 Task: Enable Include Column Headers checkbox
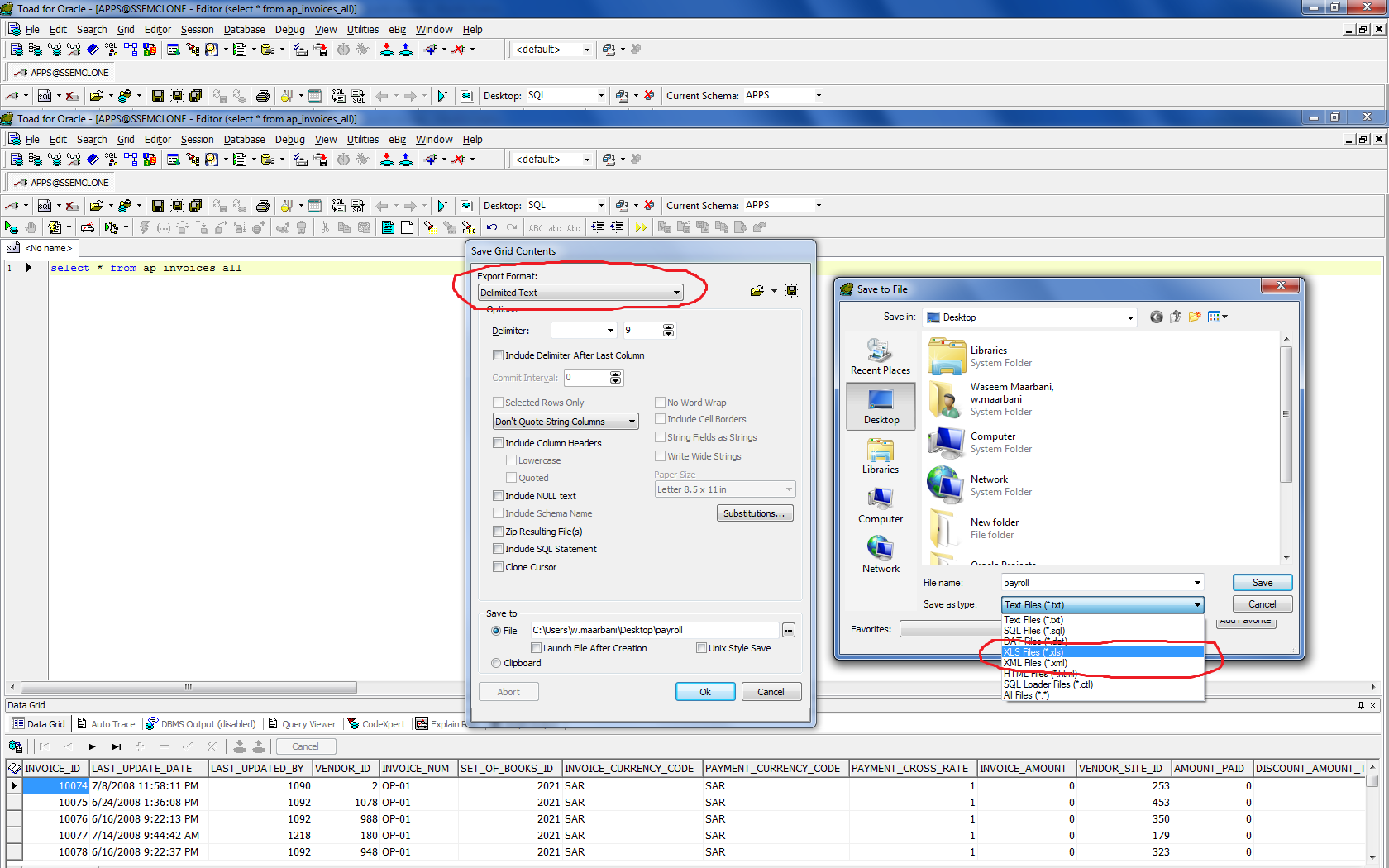pos(499,443)
